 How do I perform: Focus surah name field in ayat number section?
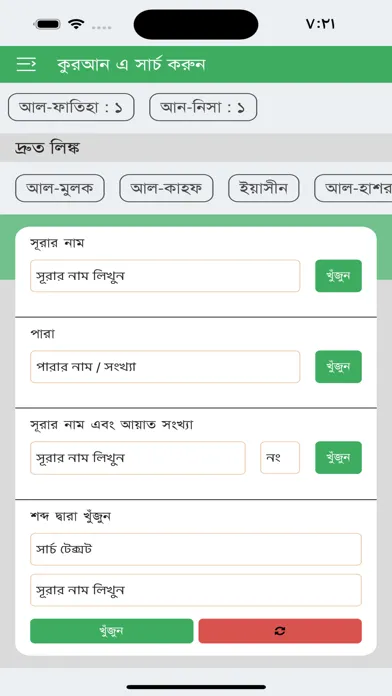coord(138,458)
